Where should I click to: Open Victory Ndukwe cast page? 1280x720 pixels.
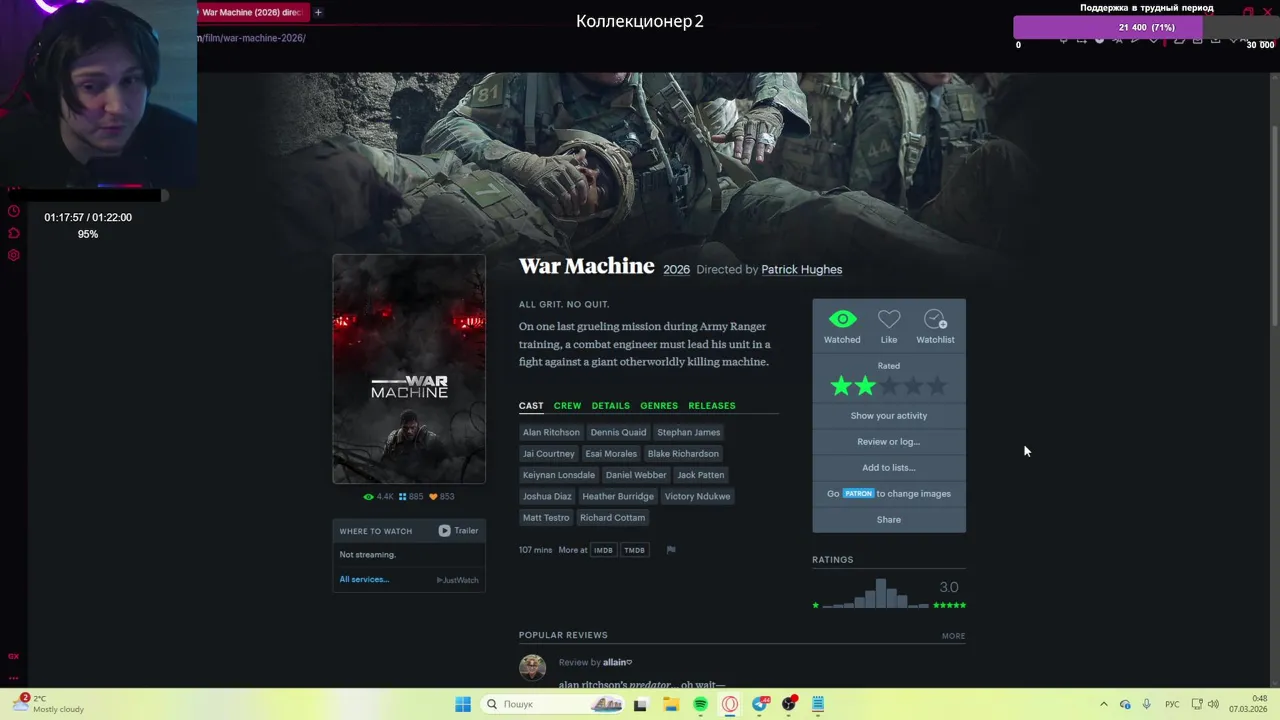[x=697, y=497]
